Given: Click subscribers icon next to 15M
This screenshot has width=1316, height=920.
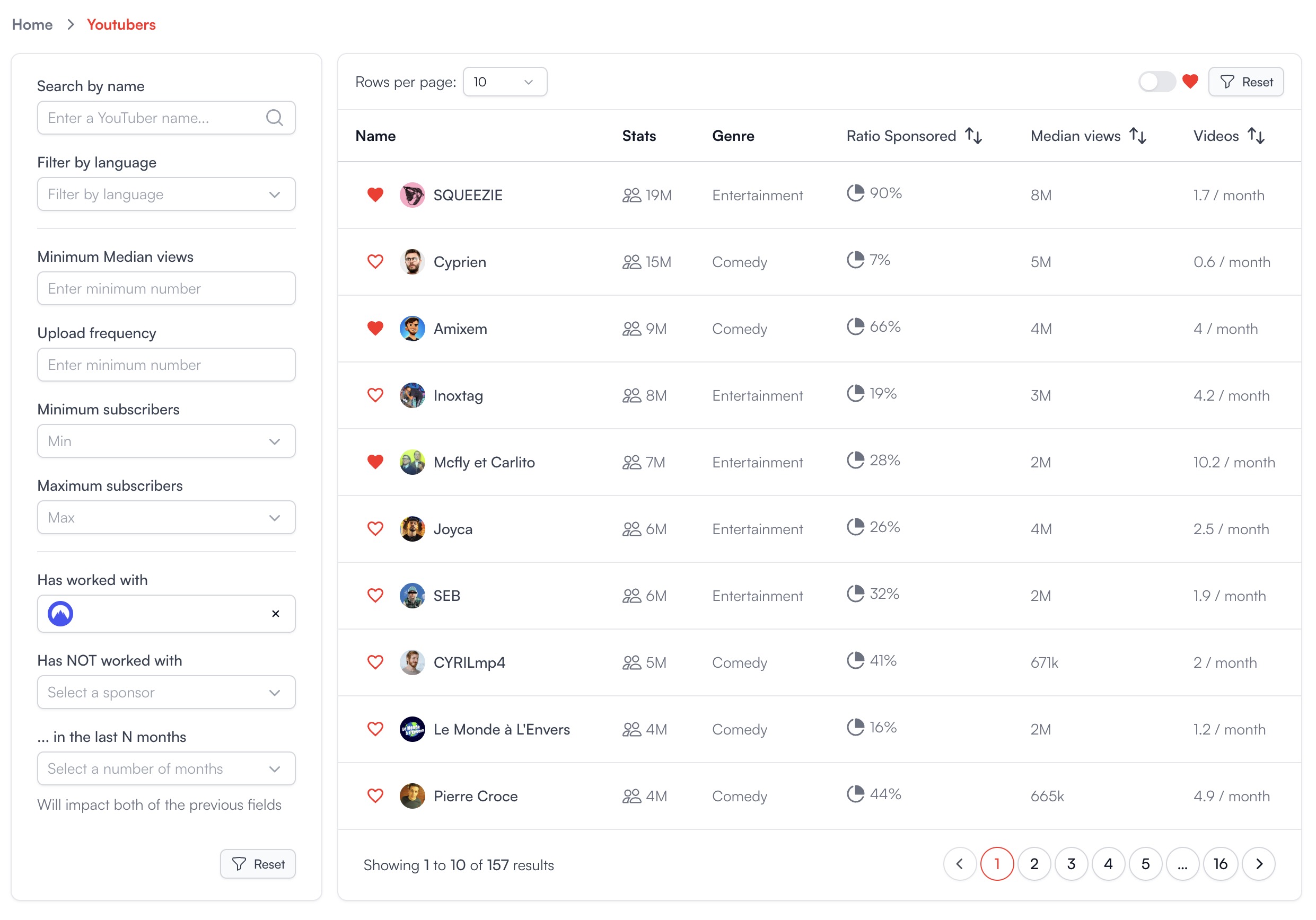Looking at the screenshot, I should 631,262.
